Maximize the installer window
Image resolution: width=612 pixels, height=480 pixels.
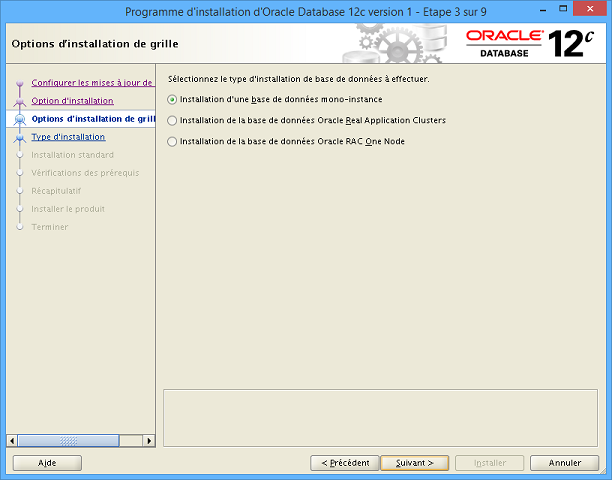coord(563,9)
